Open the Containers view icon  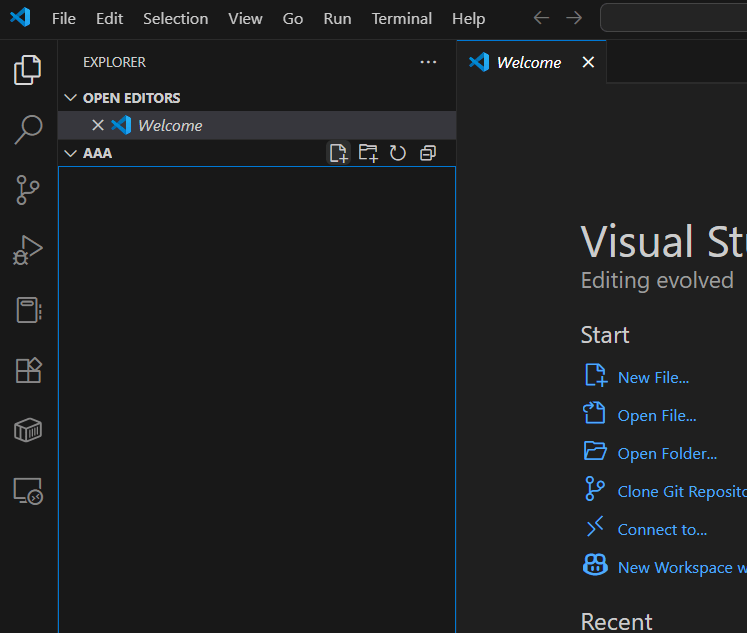click(28, 430)
